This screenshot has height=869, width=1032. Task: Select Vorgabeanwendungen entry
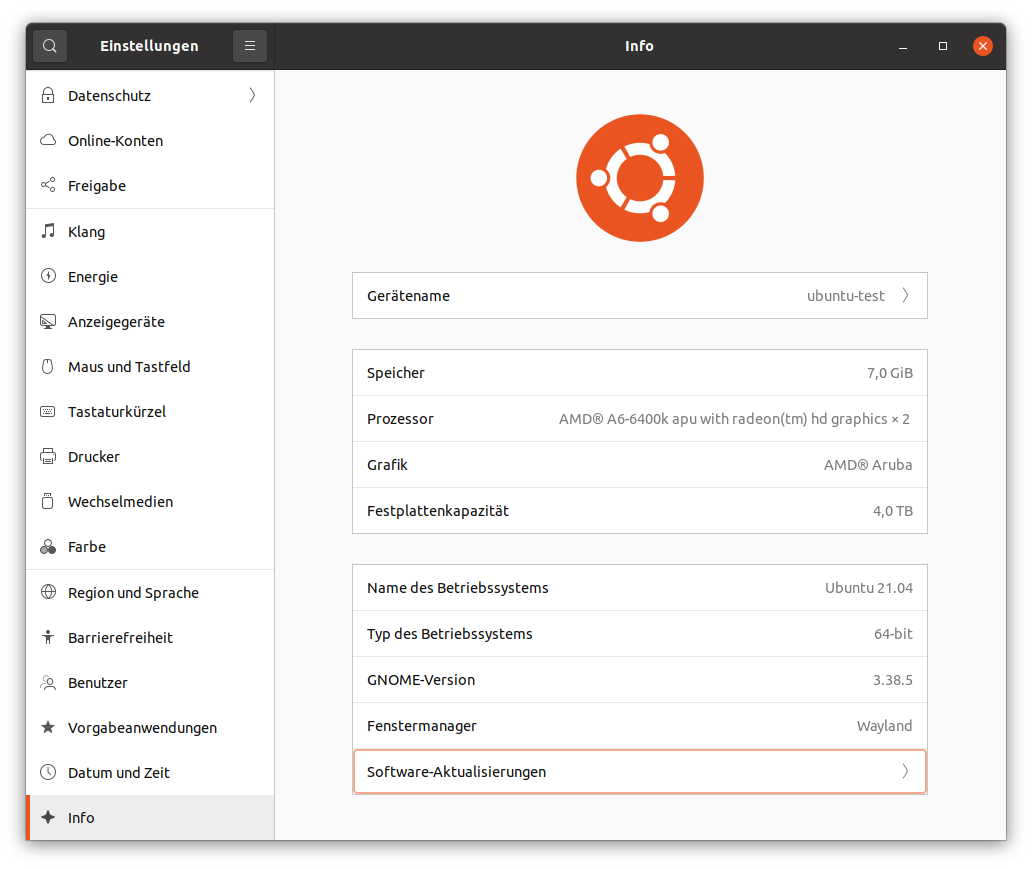coord(150,727)
